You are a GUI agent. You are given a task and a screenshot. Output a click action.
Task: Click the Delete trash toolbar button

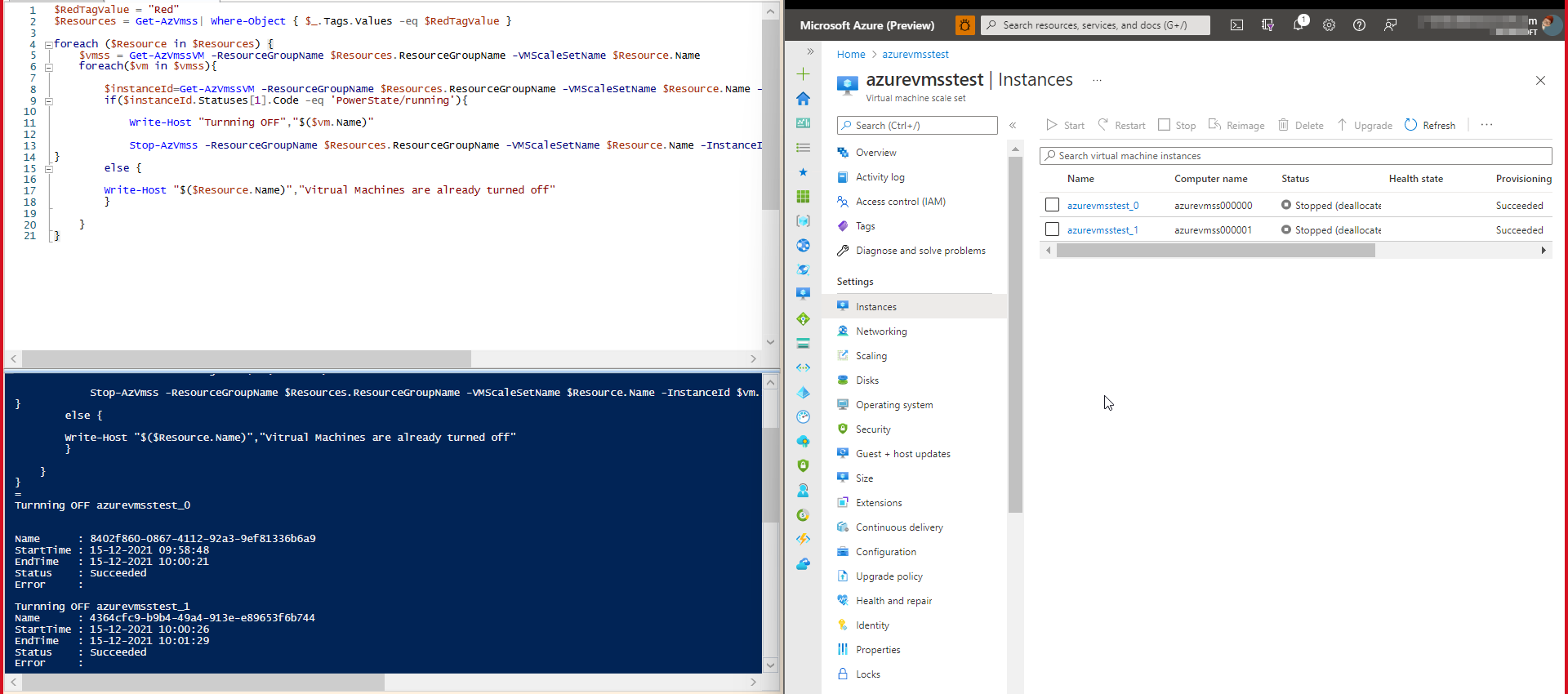coord(1301,125)
